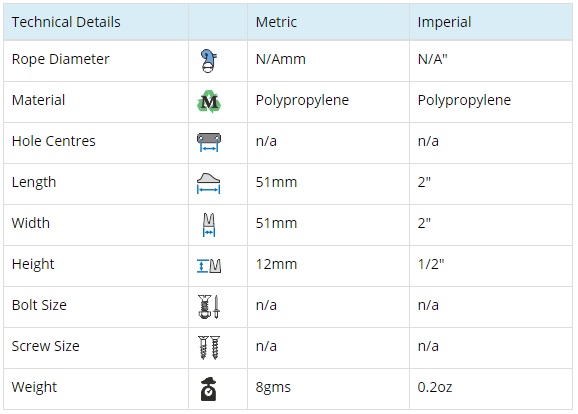The width and height of the screenshot is (578, 414).
Task: Click the Screw Size row label
Action: tap(45, 346)
